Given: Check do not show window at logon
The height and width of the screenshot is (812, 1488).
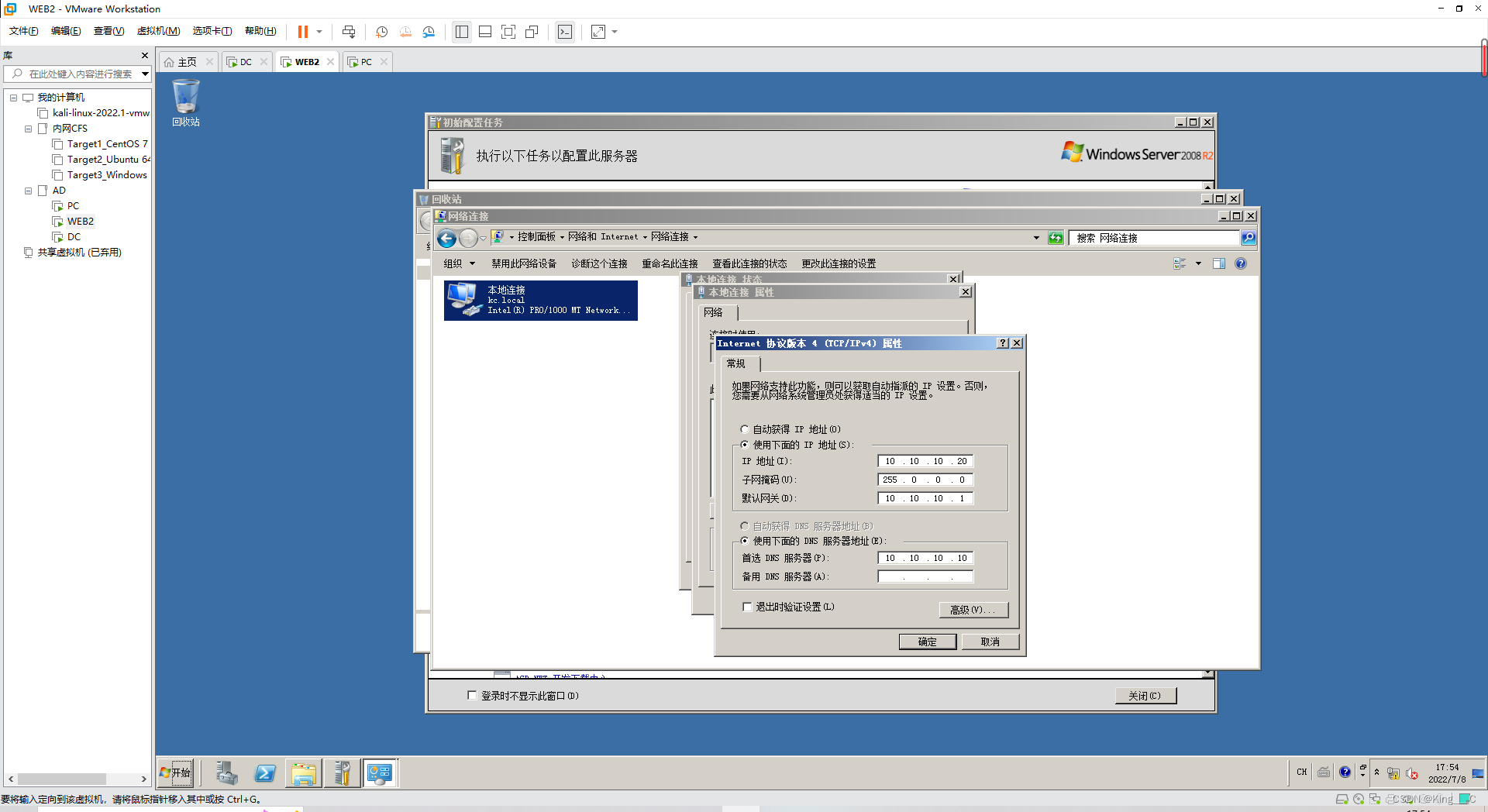Looking at the screenshot, I should [472, 695].
